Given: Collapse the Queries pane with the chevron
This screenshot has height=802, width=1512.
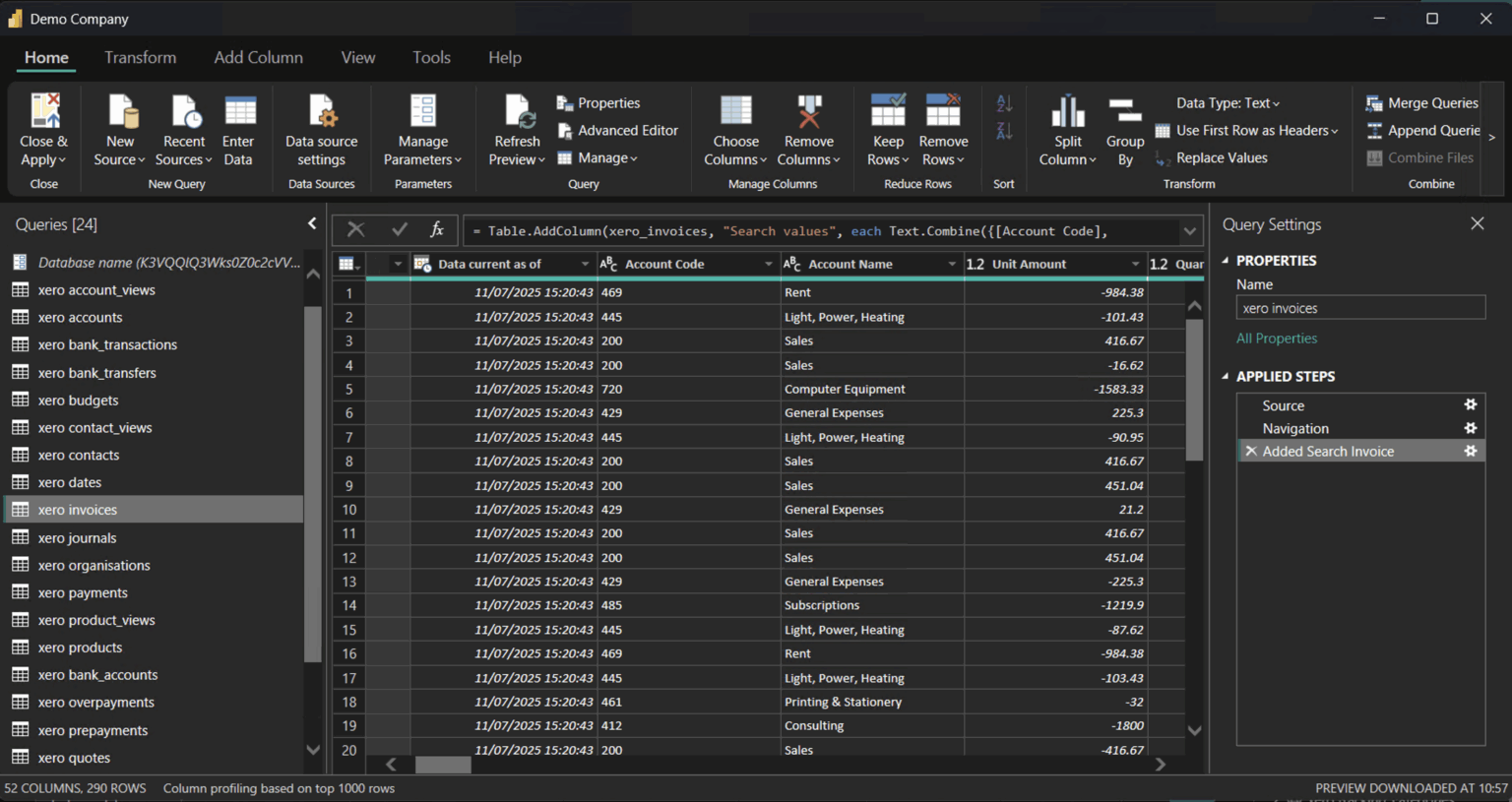Looking at the screenshot, I should (x=312, y=224).
